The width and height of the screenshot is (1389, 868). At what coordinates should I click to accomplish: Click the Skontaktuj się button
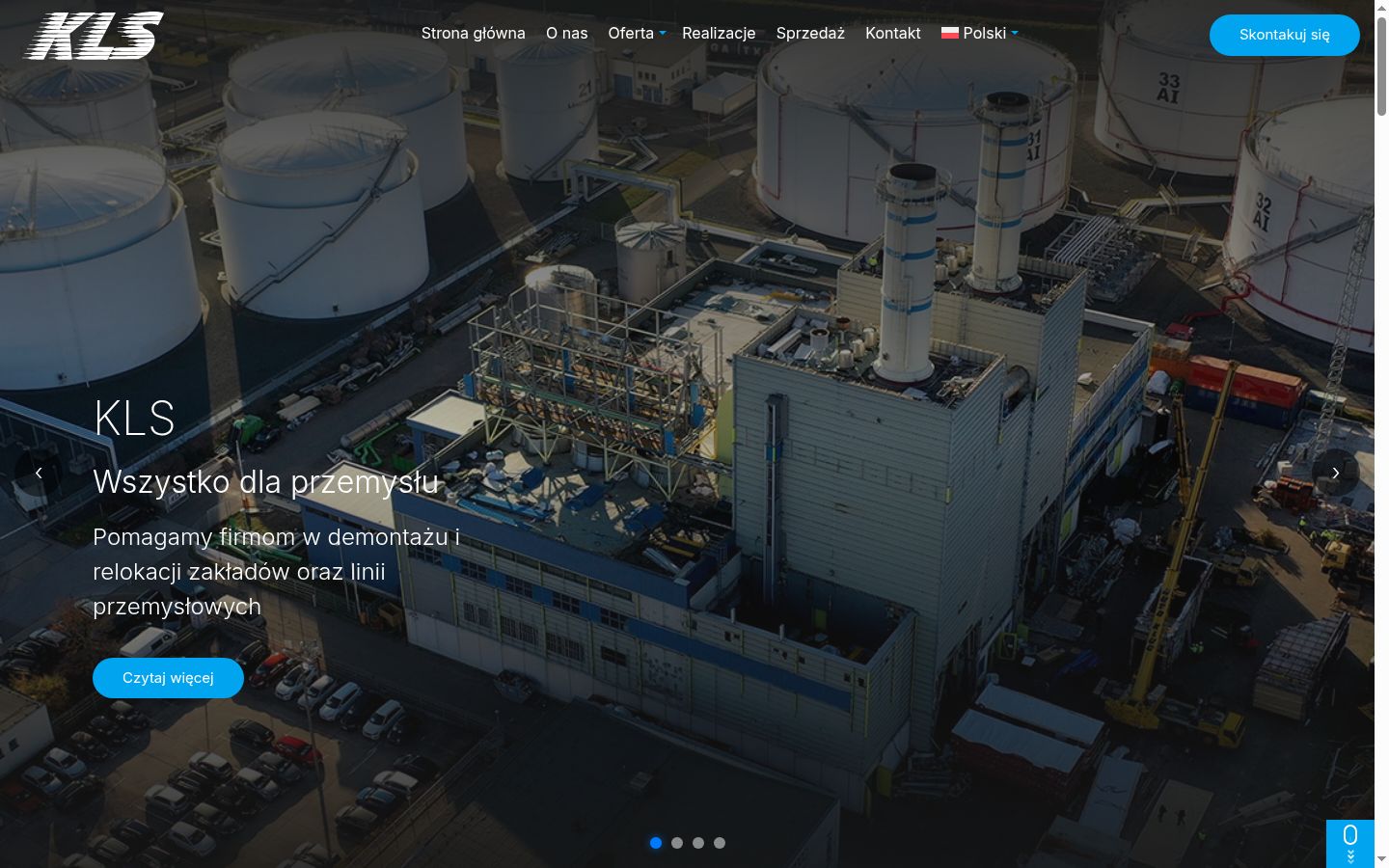point(1285,35)
